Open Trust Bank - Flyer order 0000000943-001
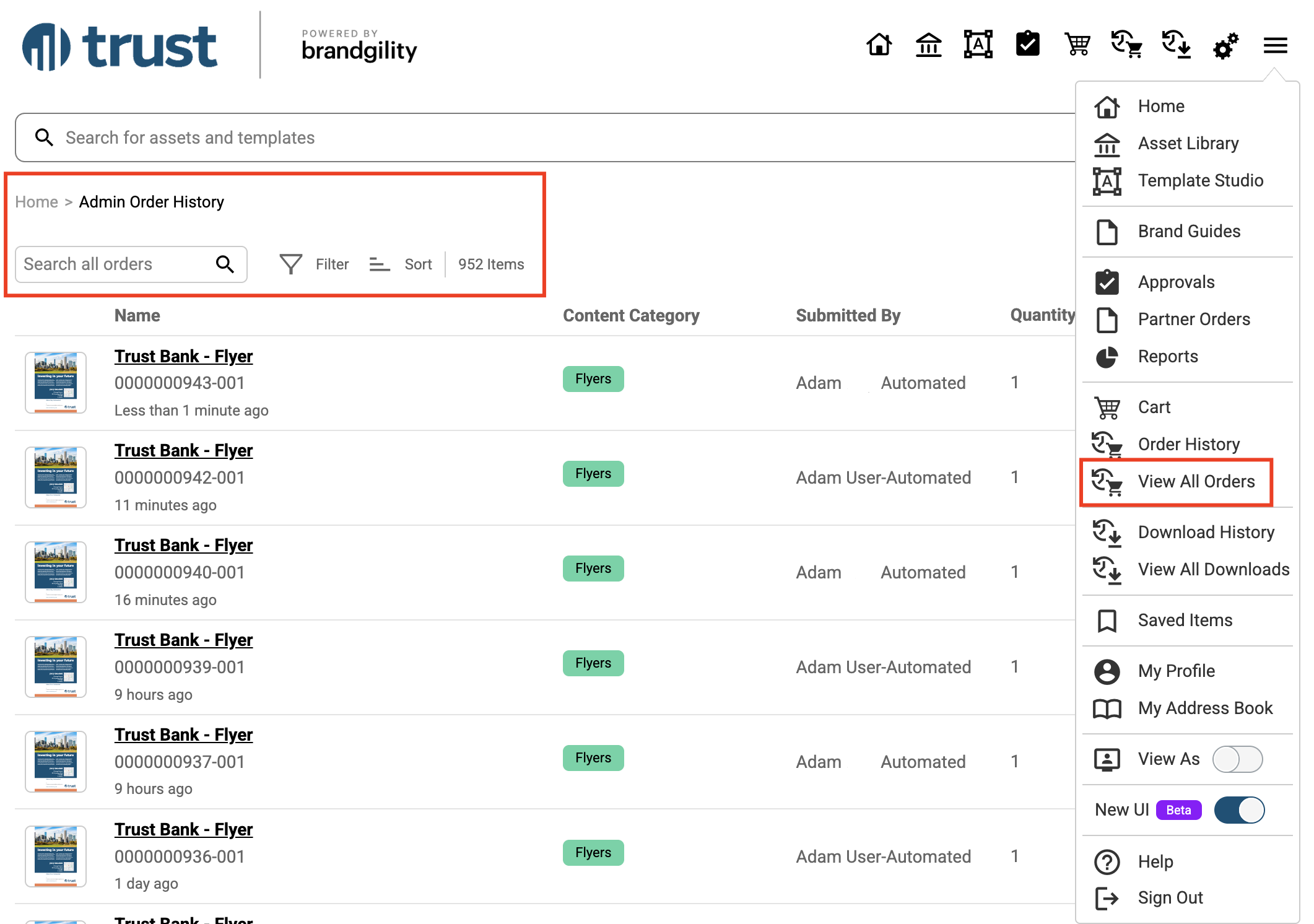 [x=183, y=357]
